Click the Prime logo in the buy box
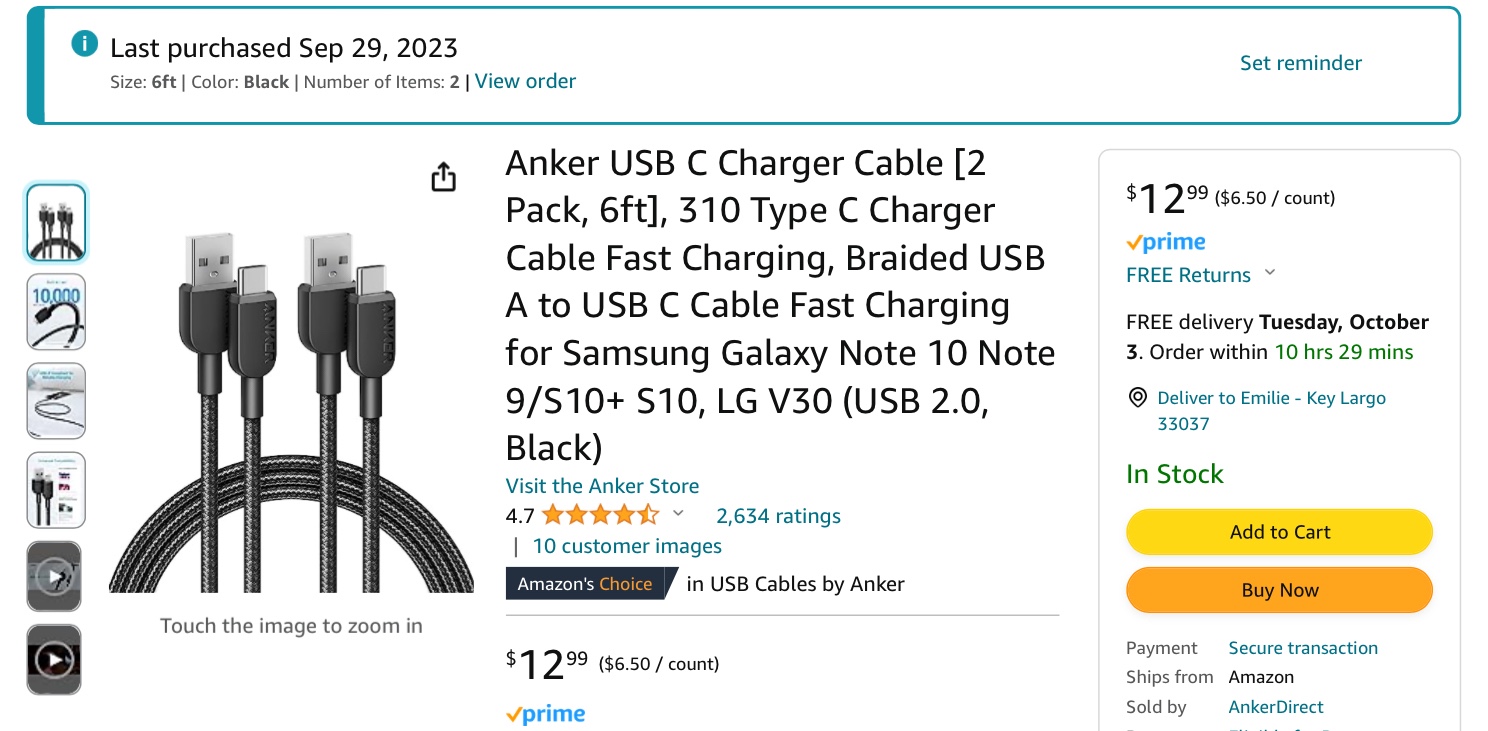Image resolution: width=1488 pixels, height=731 pixels. tap(1165, 243)
